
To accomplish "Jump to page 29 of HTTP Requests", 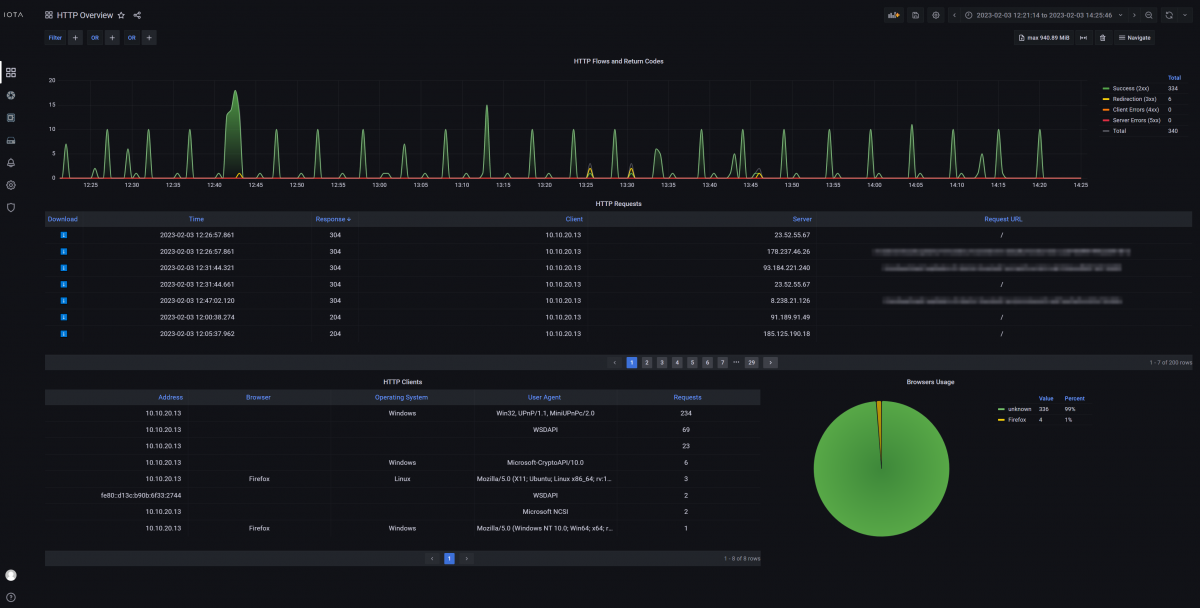I will point(751,362).
